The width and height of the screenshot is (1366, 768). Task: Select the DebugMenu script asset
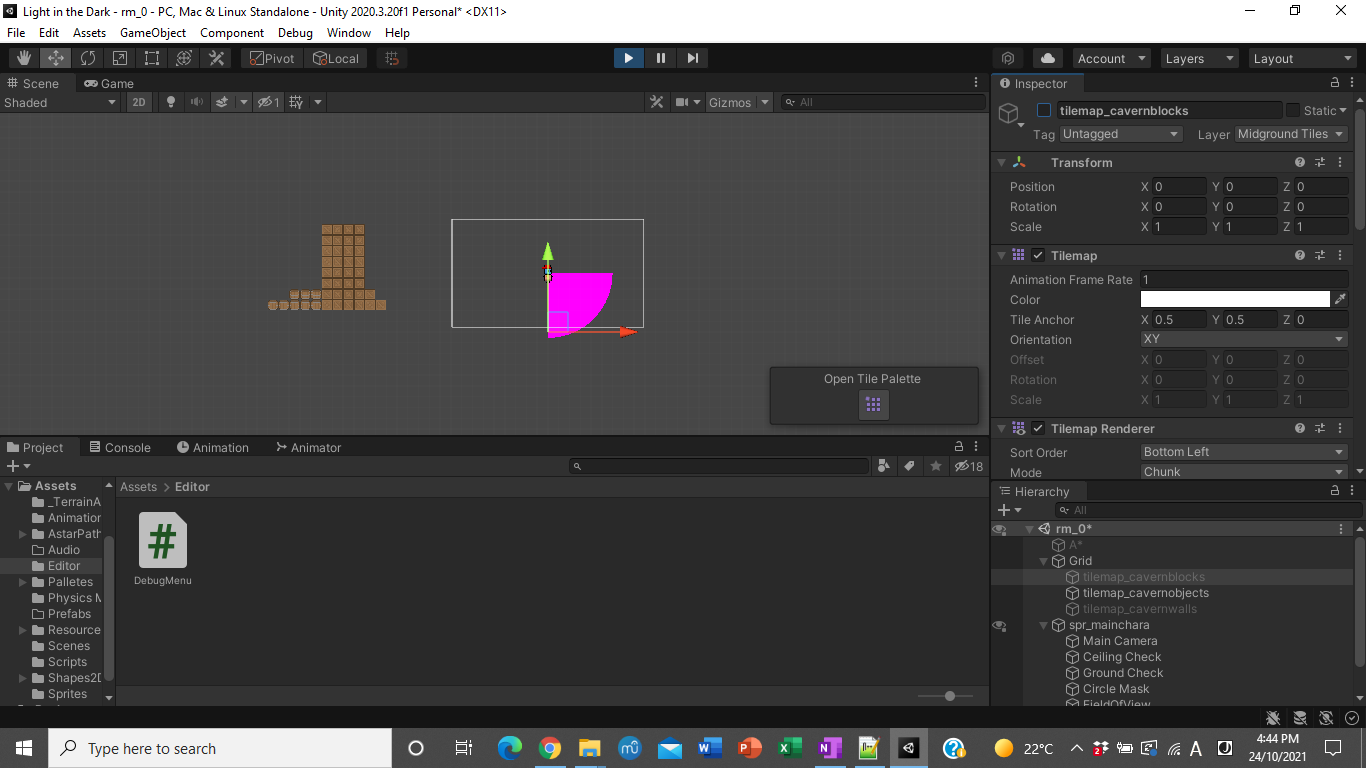162,548
